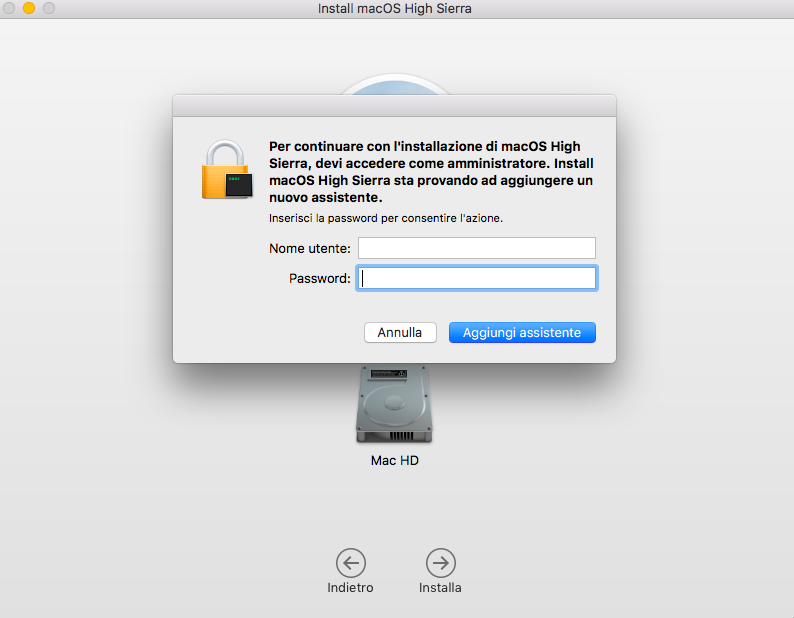Click the authentication dialog's title bar
This screenshot has width=794, height=618.
point(394,106)
